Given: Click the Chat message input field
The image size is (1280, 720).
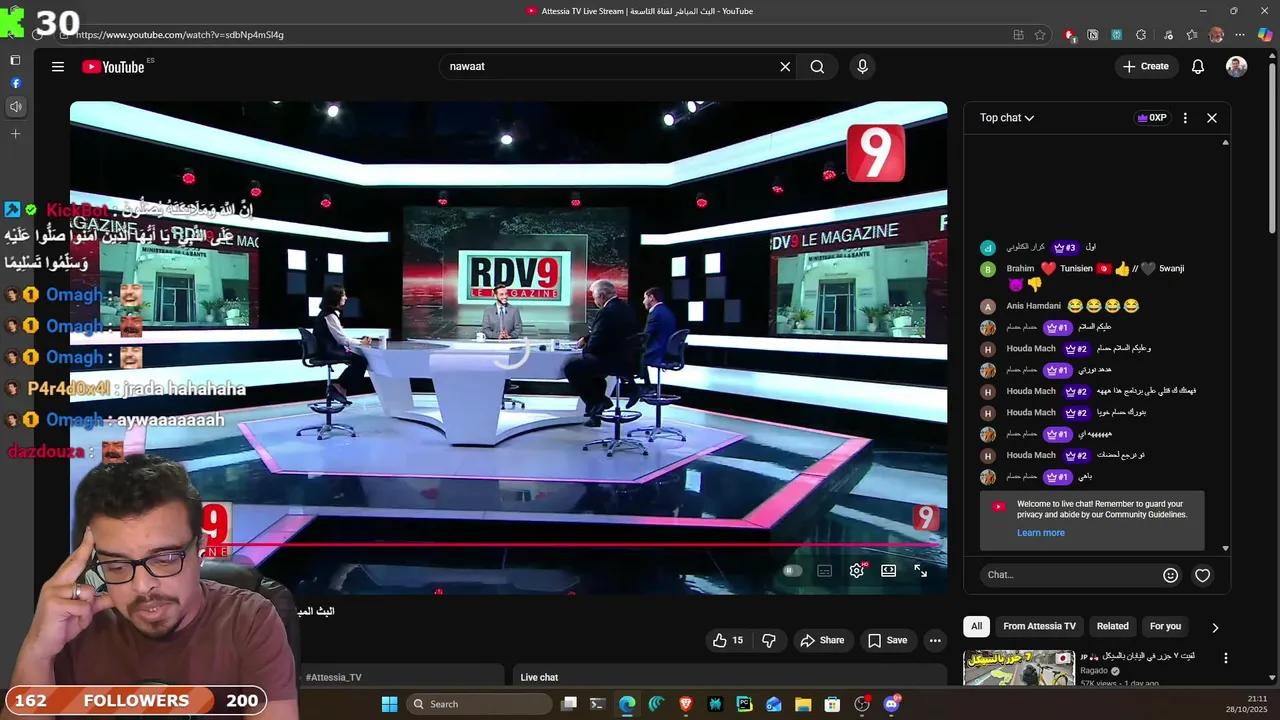Looking at the screenshot, I should [x=1068, y=575].
